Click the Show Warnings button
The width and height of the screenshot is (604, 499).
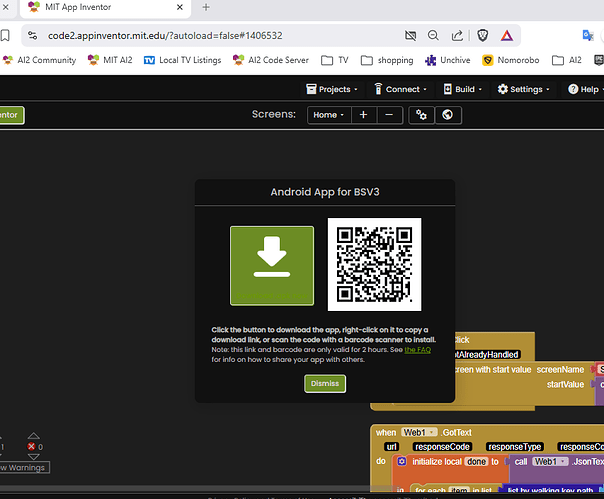click(24, 467)
